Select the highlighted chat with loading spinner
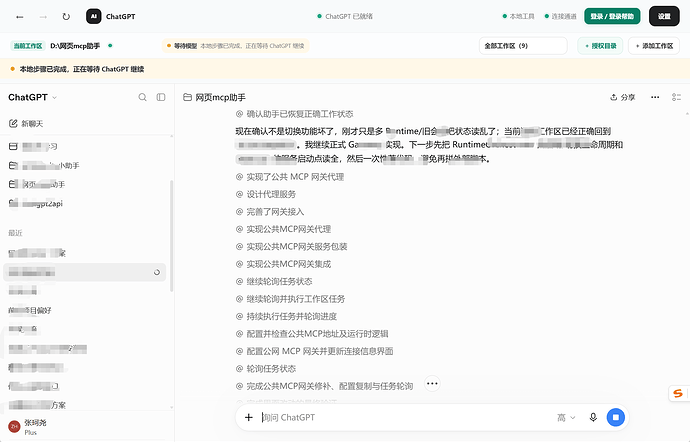 point(84,273)
